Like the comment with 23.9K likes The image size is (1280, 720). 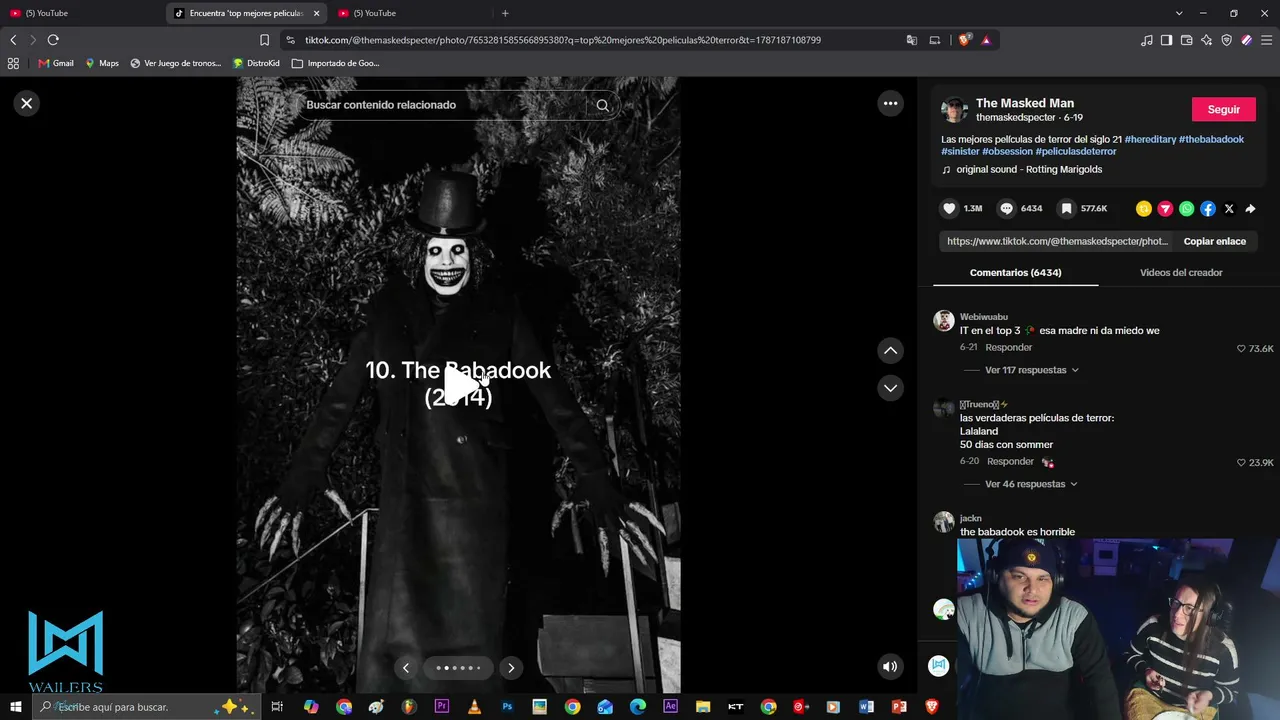pos(1242,463)
